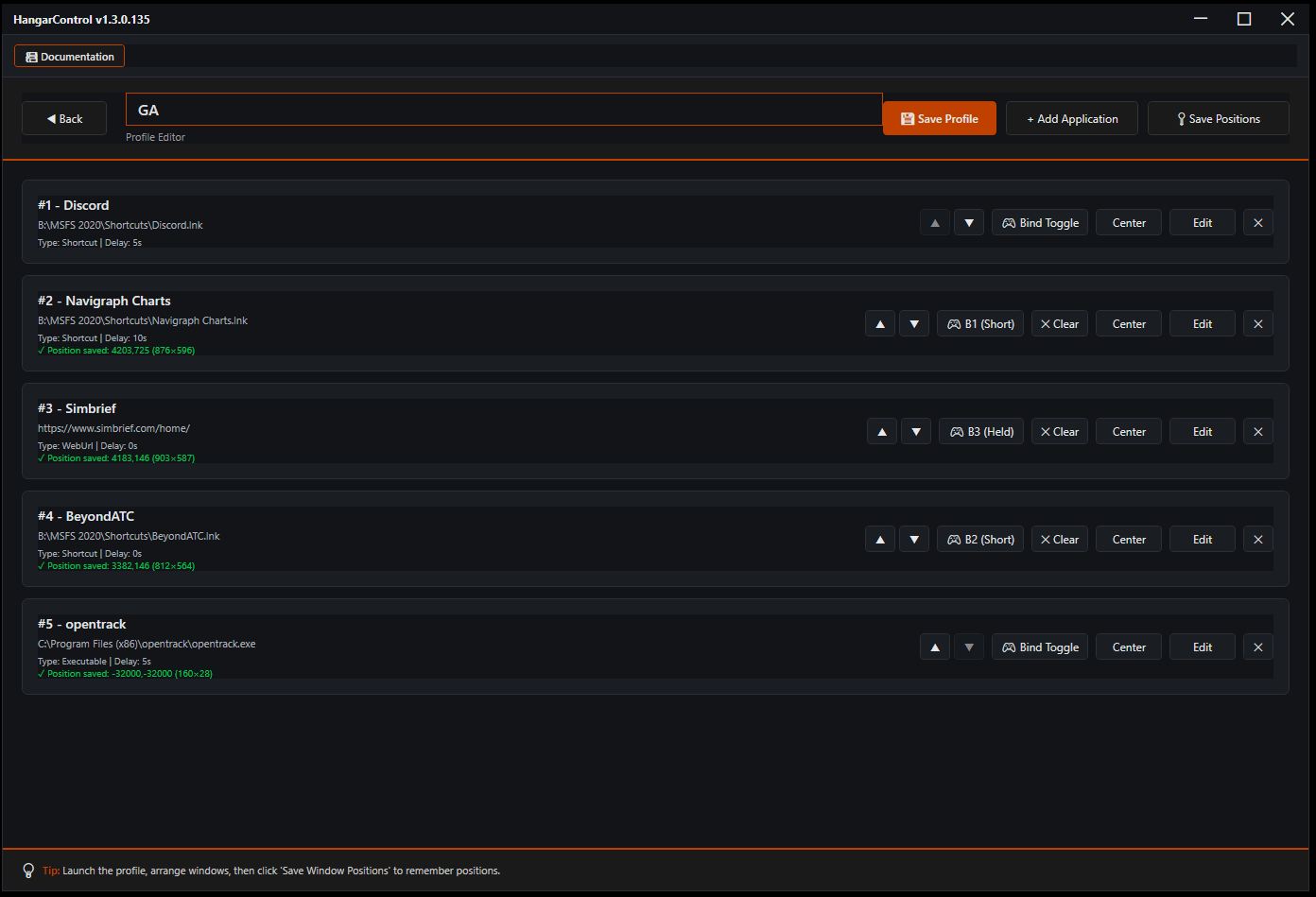Click the profile name field showing GA
This screenshot has height=897, width=1316.
[x=503, y=109]
